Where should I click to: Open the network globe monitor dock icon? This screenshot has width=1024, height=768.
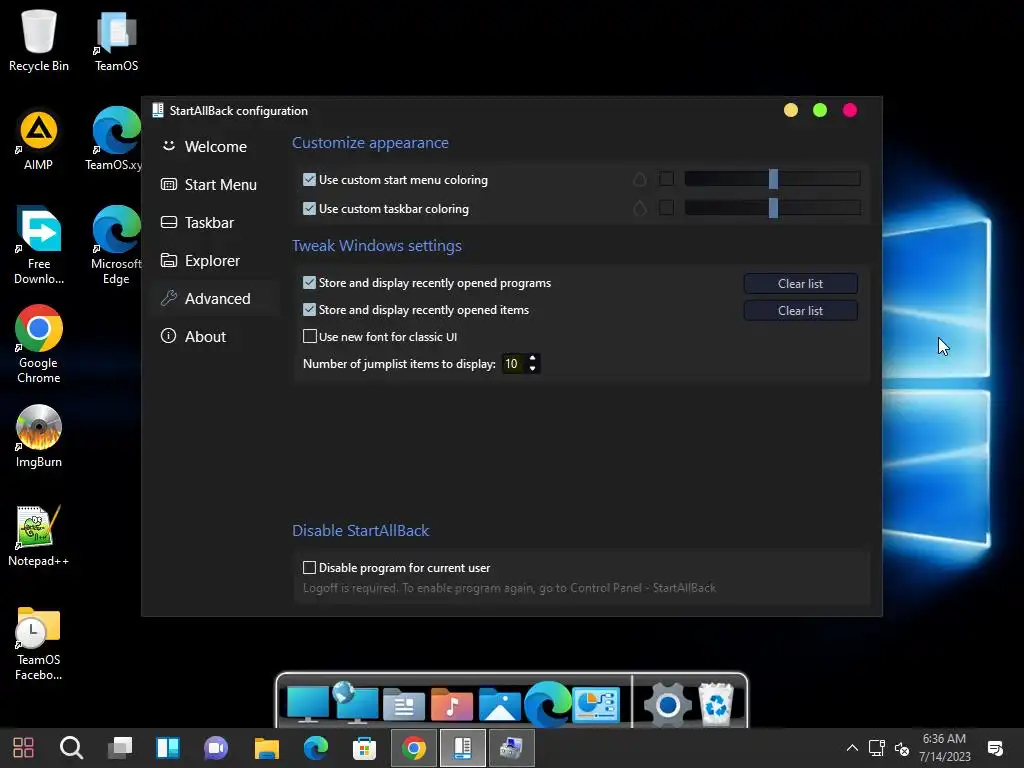click(356, 703)
